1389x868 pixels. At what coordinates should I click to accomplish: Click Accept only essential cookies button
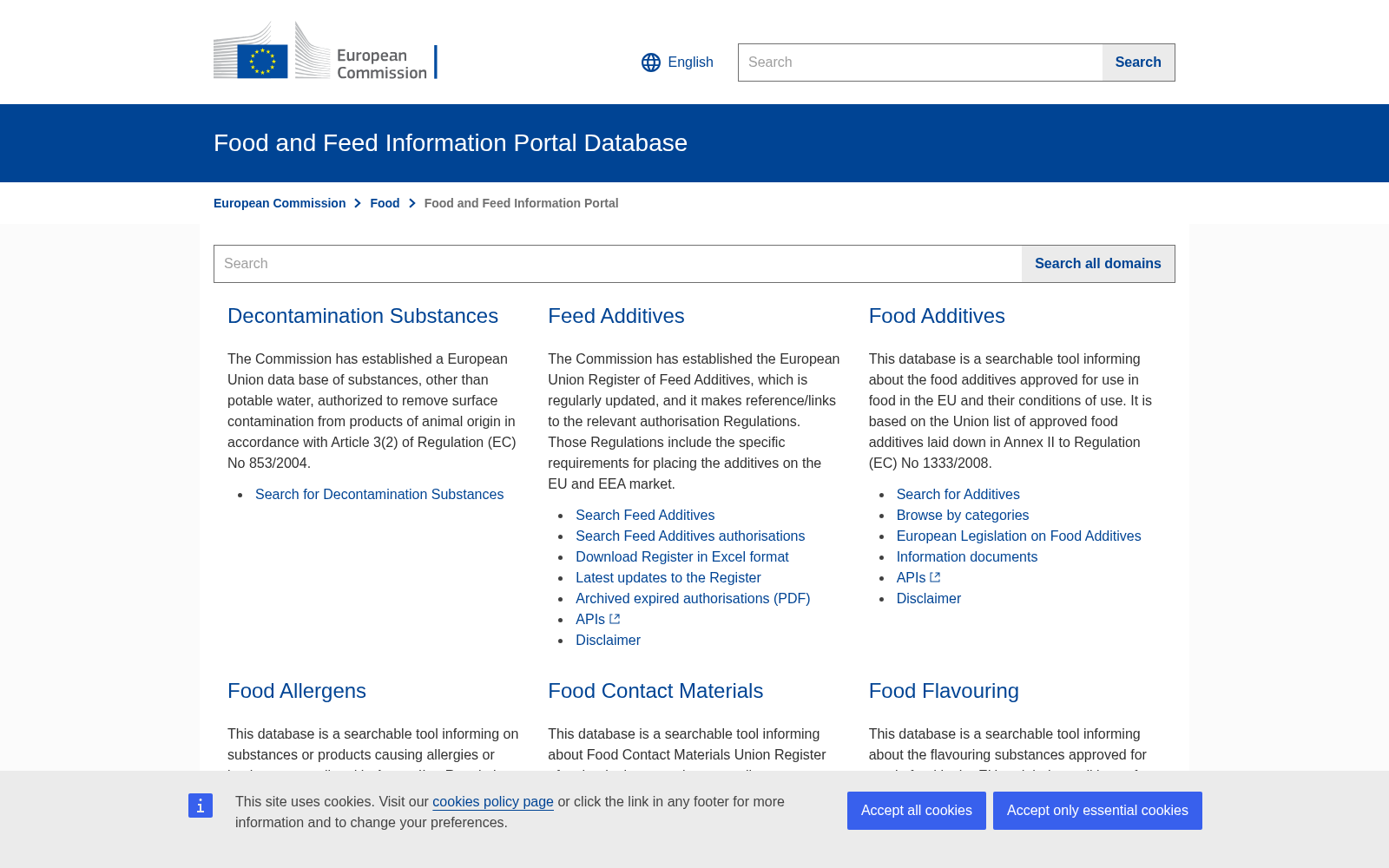[1097, 811]
